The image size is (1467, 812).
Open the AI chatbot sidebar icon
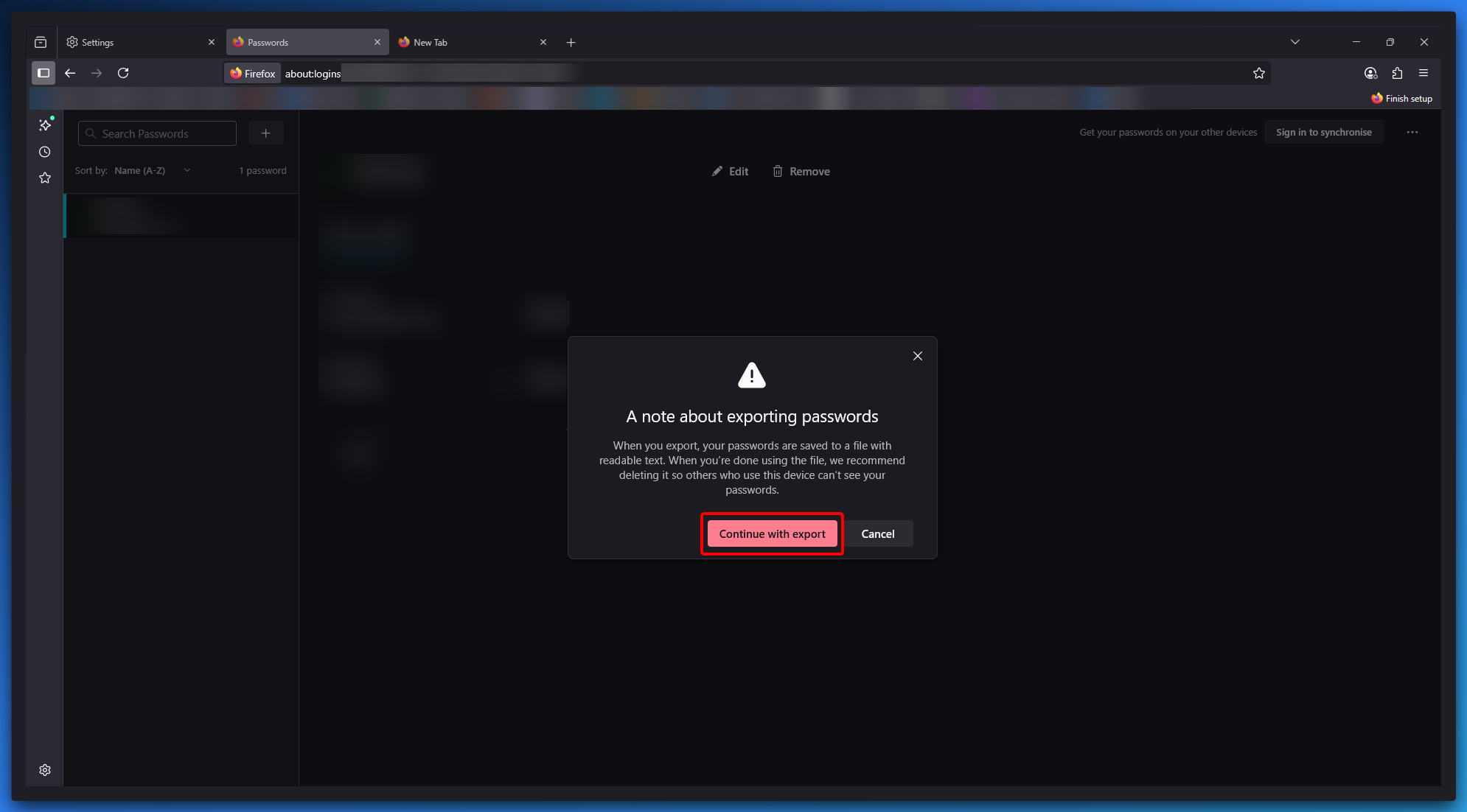[x=45, y=125]
